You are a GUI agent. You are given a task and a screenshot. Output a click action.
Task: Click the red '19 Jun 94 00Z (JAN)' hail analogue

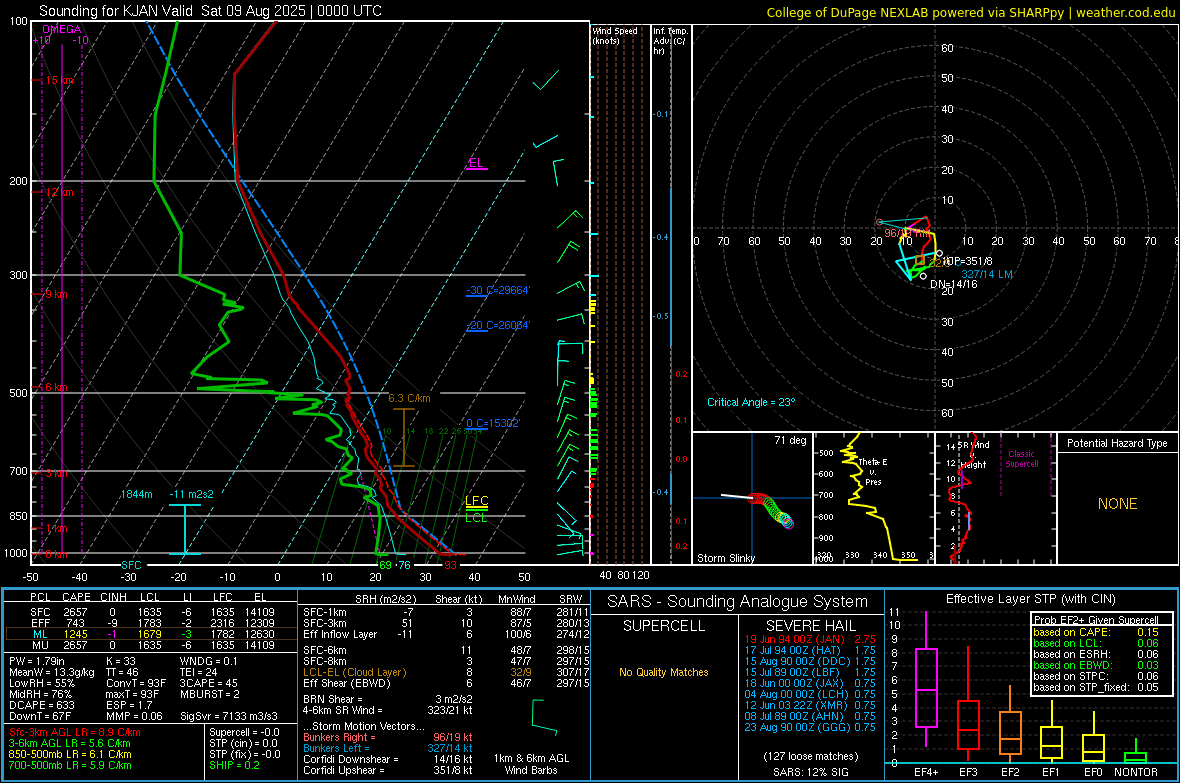pos(795,639)
